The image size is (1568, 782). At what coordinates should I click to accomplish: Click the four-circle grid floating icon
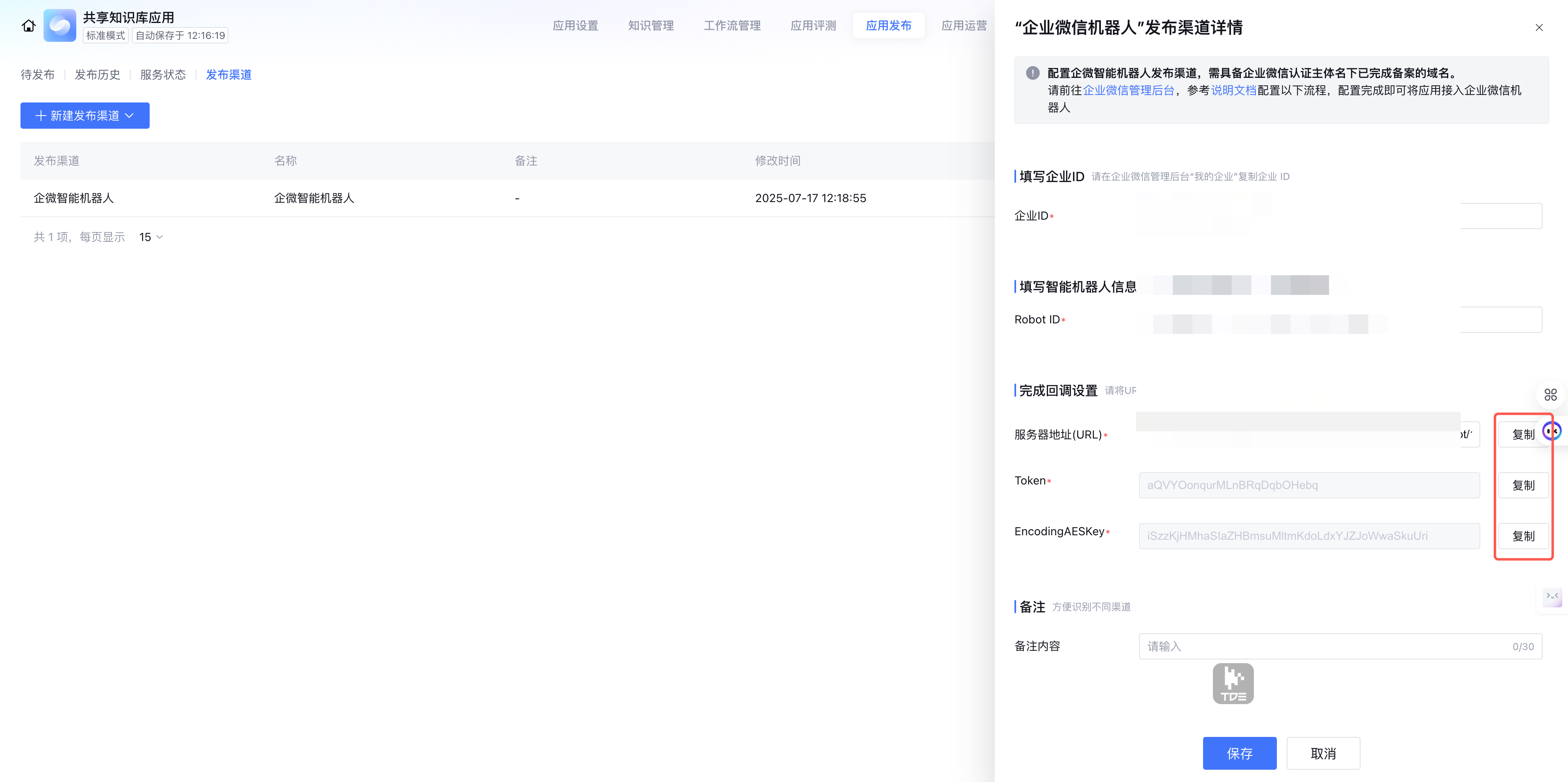coord(1550,394)
